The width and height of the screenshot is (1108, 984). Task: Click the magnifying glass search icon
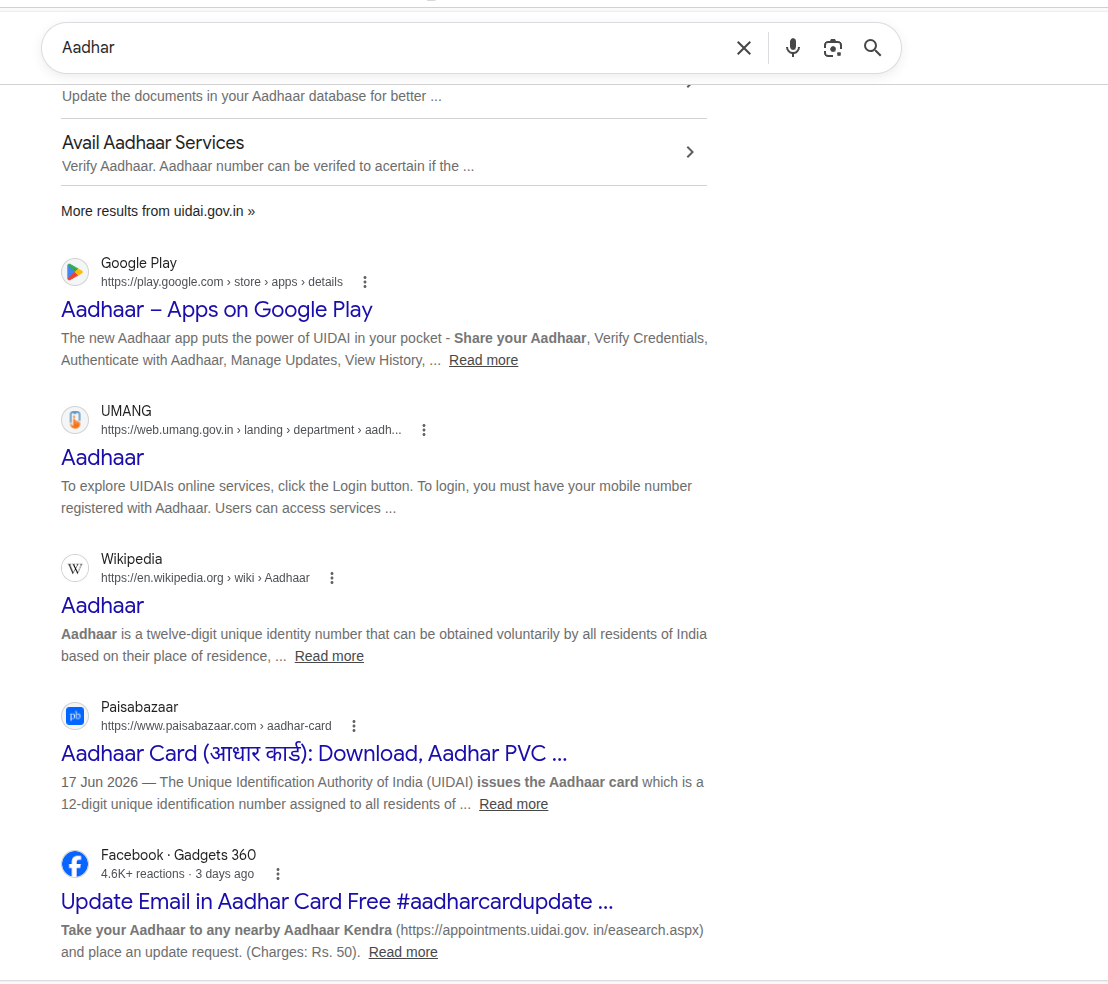coord(873,48)
